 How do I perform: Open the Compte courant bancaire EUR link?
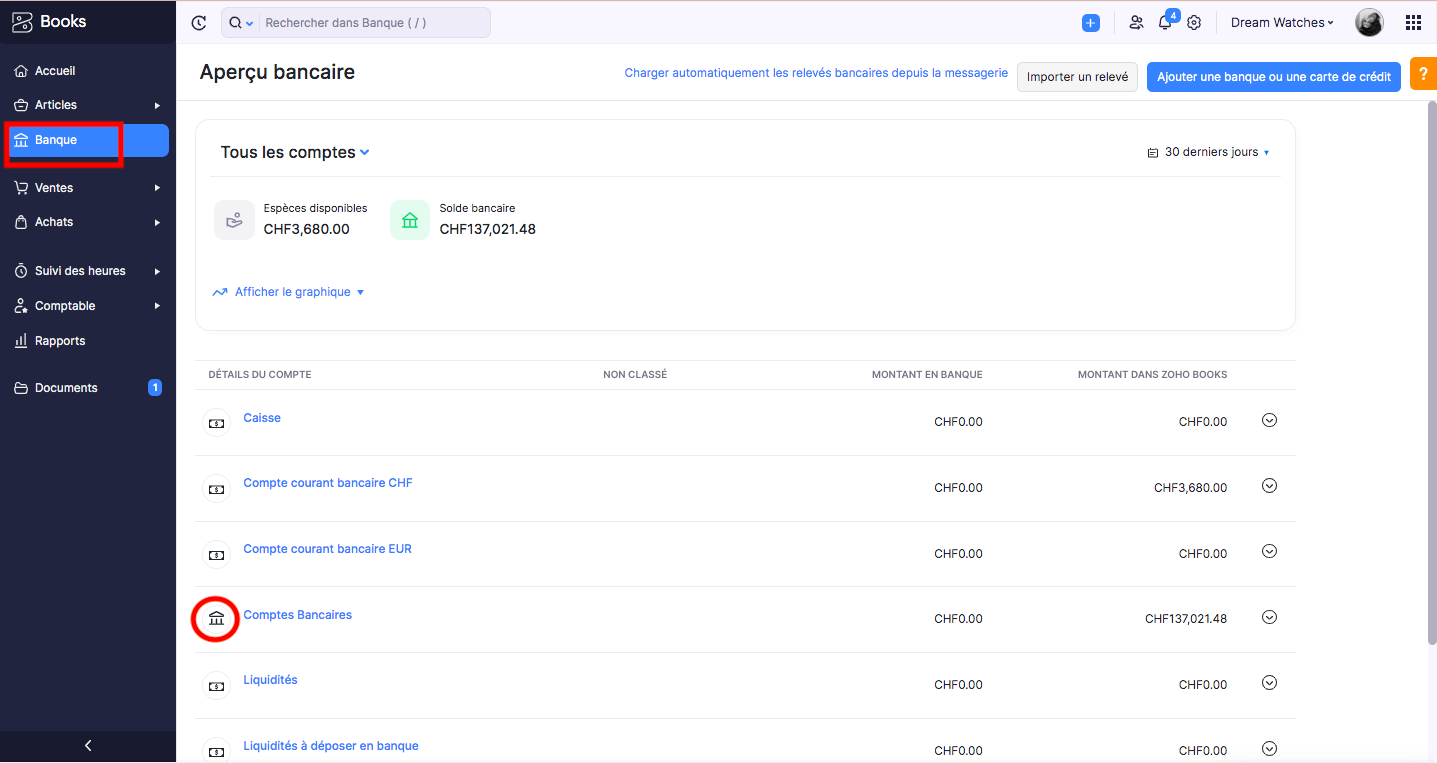(x=327, y=549)
